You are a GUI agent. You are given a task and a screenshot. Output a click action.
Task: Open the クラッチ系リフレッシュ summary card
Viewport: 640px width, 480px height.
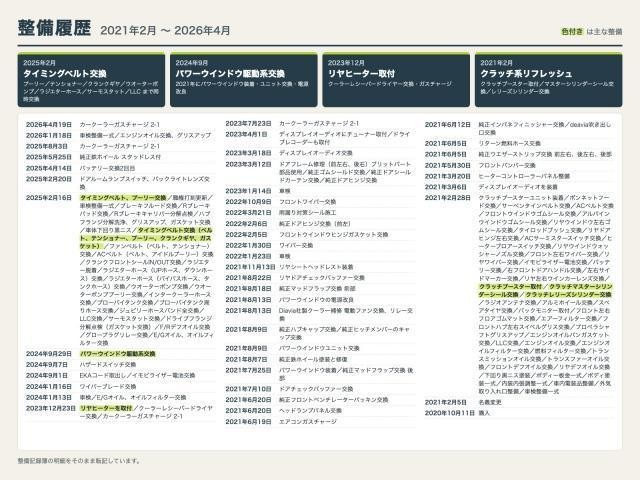(x=549, y=80)
